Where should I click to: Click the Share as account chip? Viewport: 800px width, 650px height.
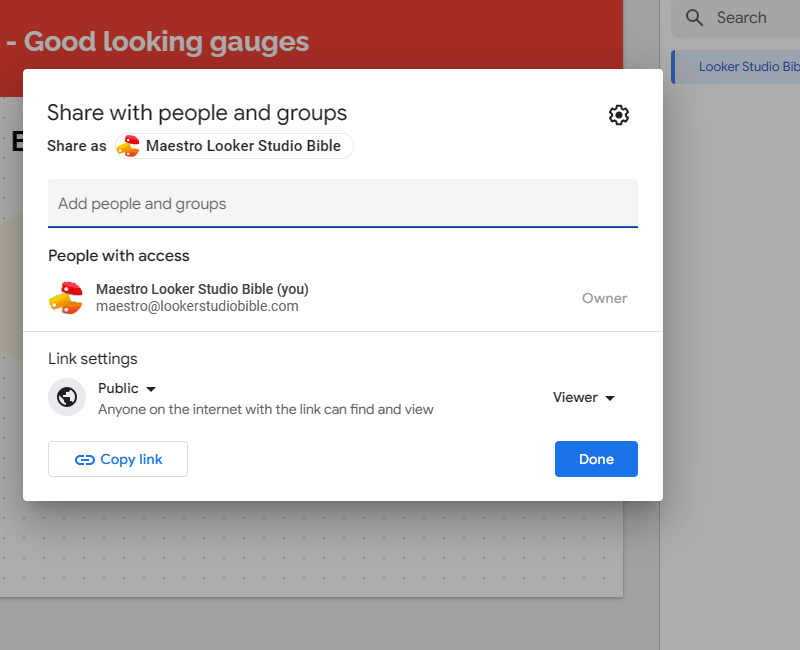[x=234, y=146]
